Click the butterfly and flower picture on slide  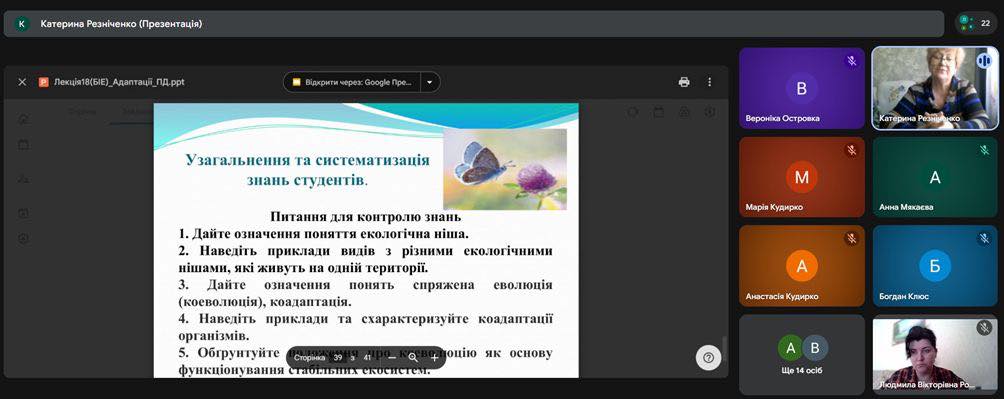click(505, 169)
